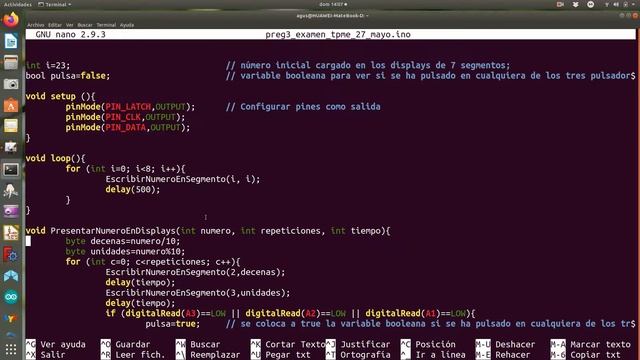Switch to the Terminal dock icon
Screen dimensions: 640x360
11,169
